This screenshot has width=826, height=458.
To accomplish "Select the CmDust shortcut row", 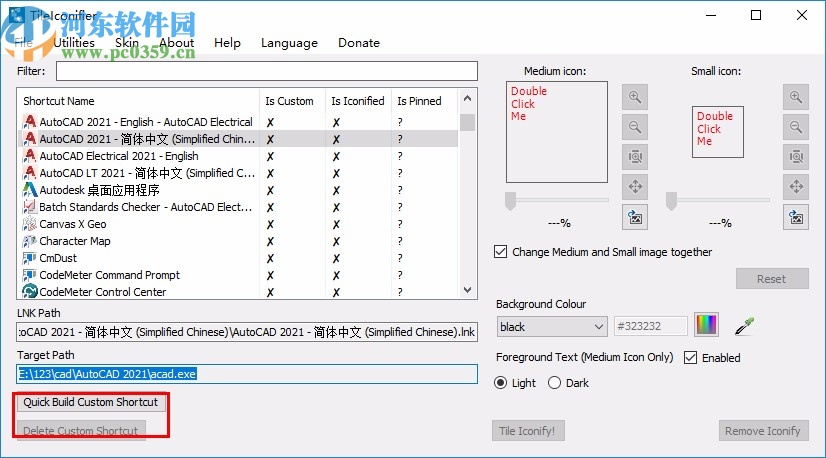I will pyautogui.click(x=238, y=258).
